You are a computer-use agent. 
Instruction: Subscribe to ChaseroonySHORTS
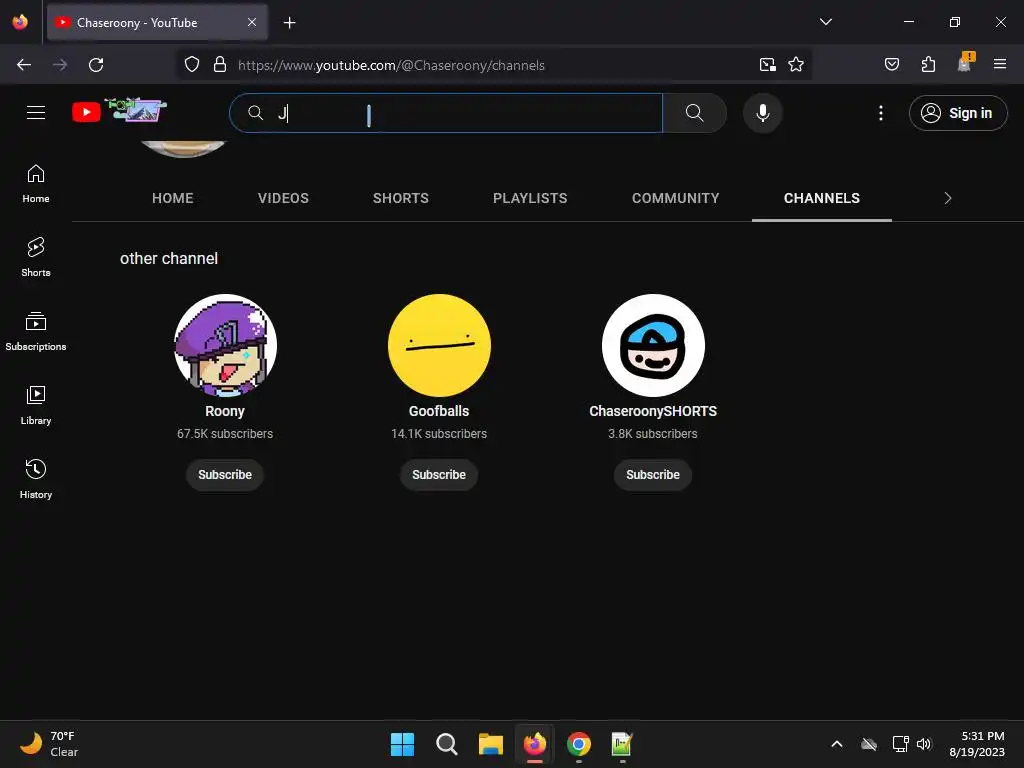point(653,475)
